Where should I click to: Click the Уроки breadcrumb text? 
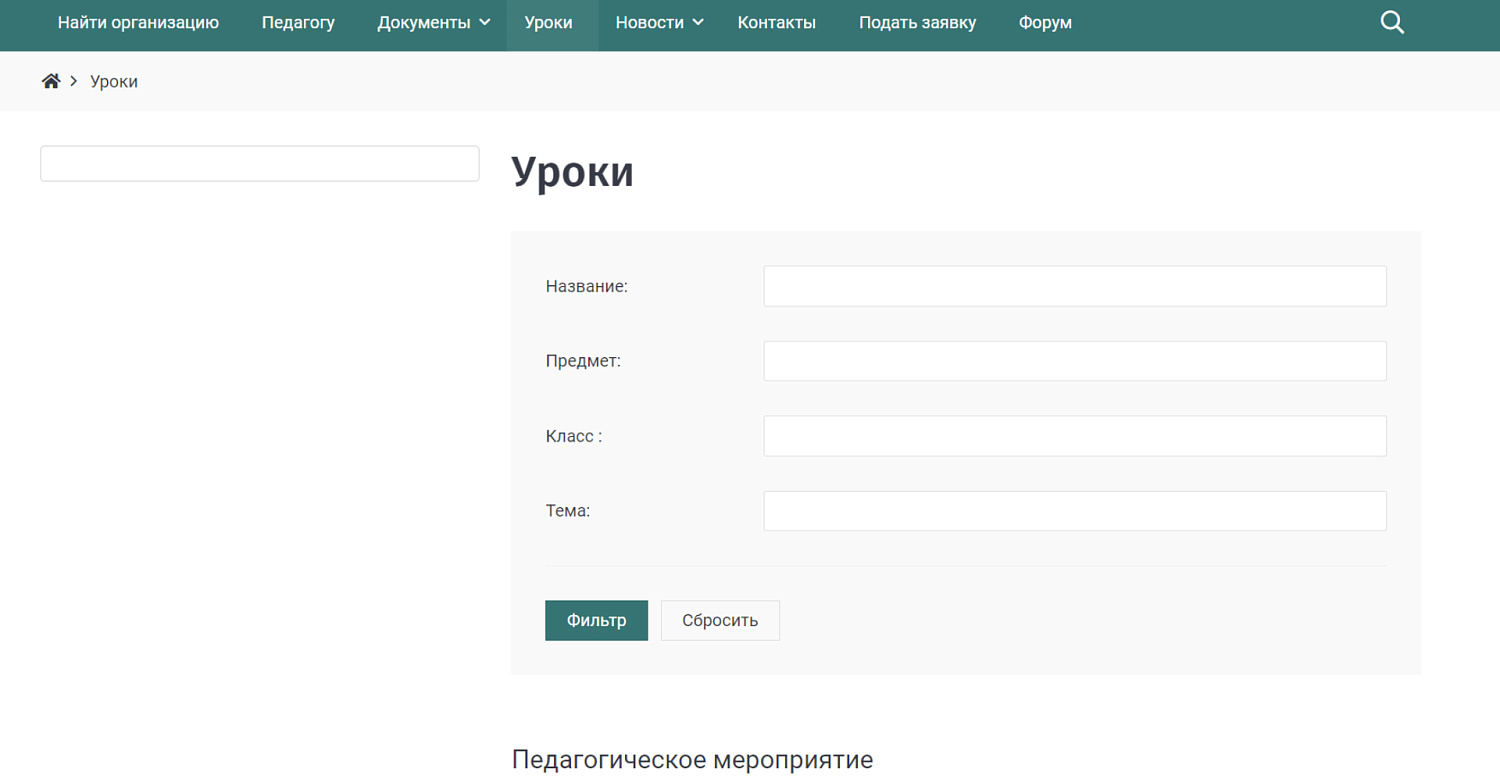click(x=114, y=82)
